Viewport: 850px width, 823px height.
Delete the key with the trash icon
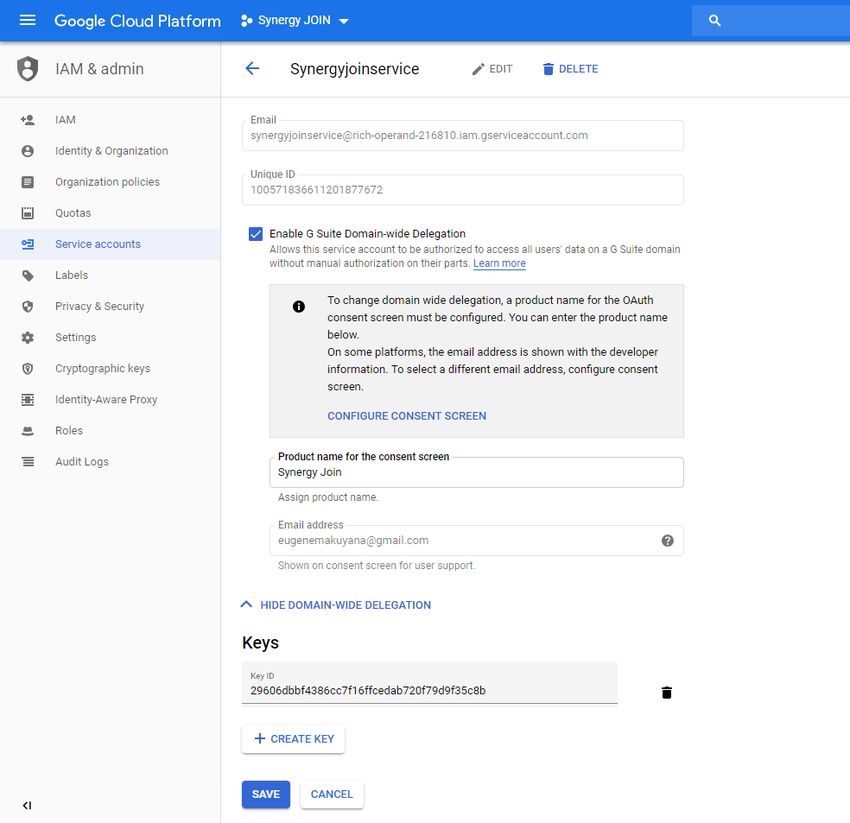point(667,692)
